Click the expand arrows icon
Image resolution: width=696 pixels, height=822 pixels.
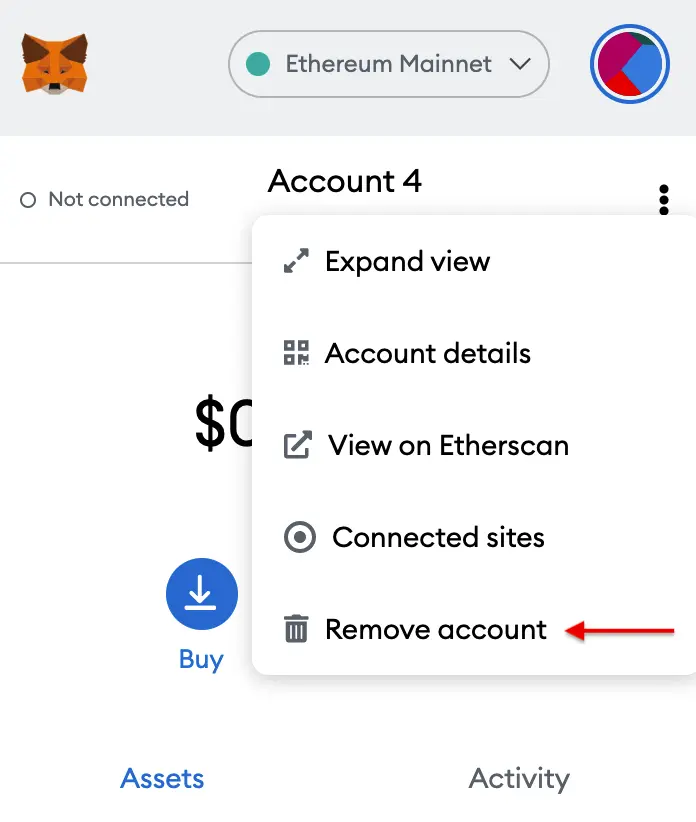[296, 261]
